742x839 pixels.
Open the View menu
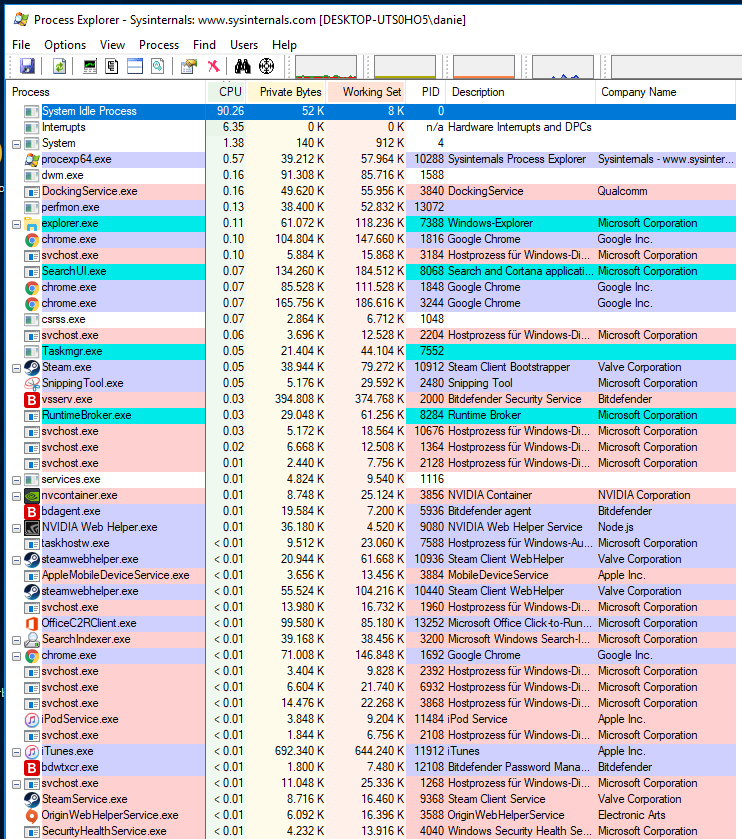[112, 45]
